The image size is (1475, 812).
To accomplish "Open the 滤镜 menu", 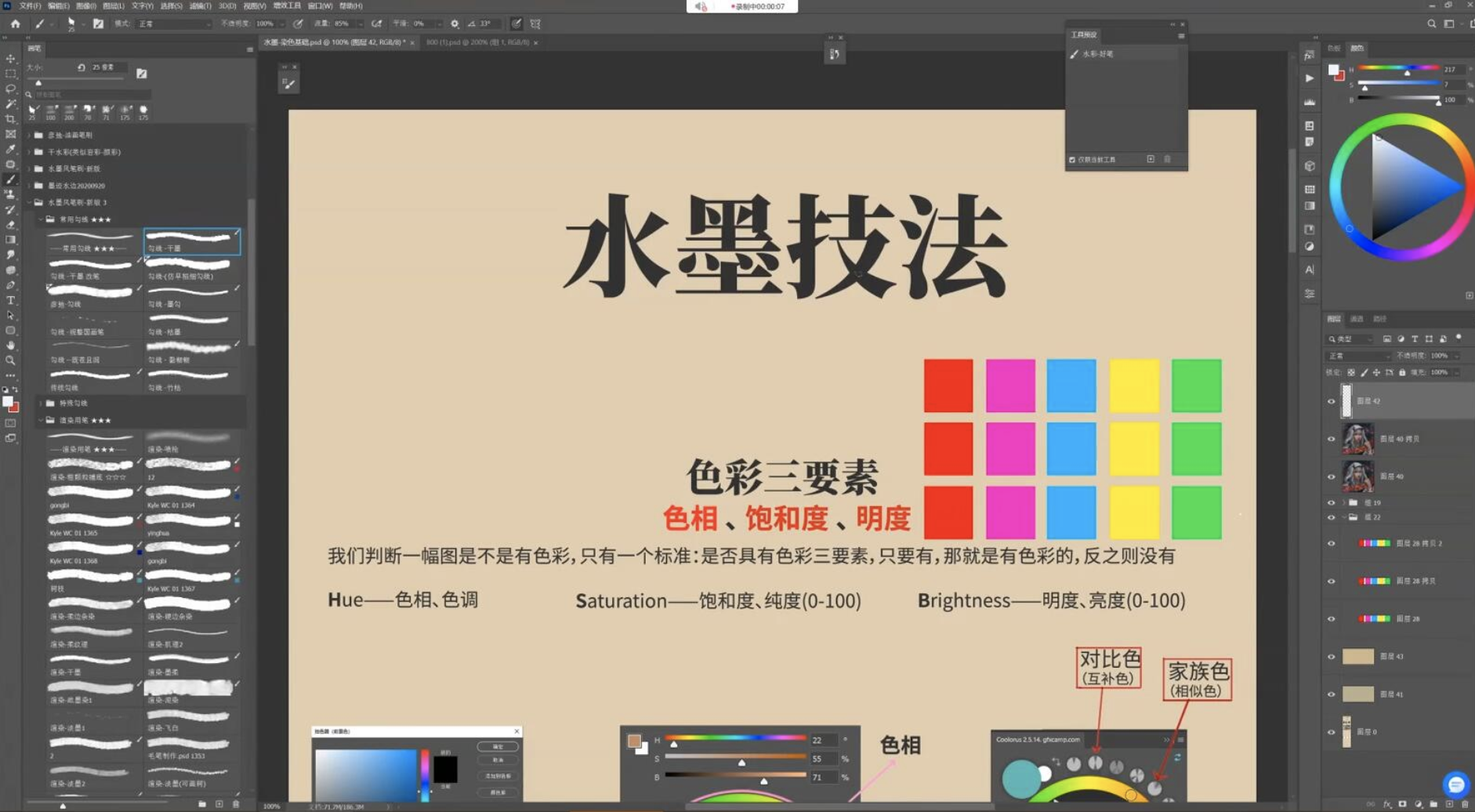I will 198,6.
